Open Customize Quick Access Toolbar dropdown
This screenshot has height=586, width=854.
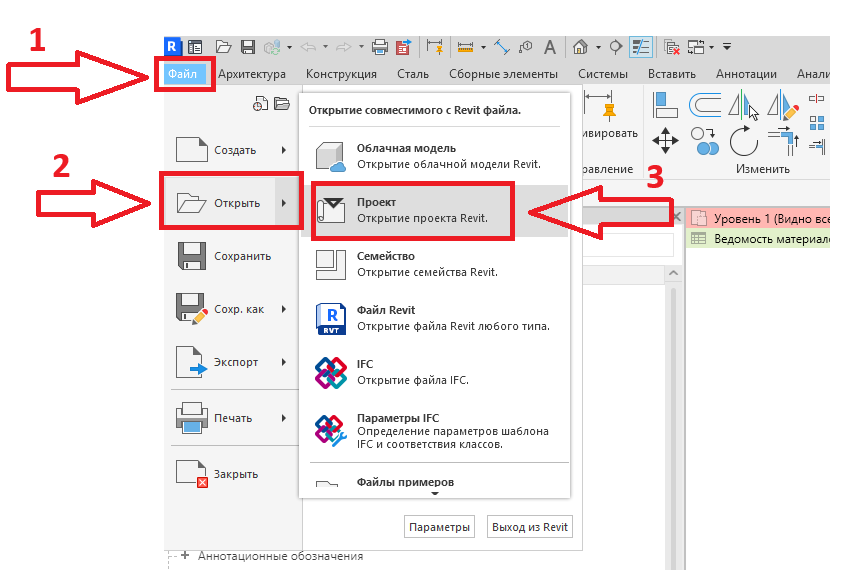click(727, 47)
